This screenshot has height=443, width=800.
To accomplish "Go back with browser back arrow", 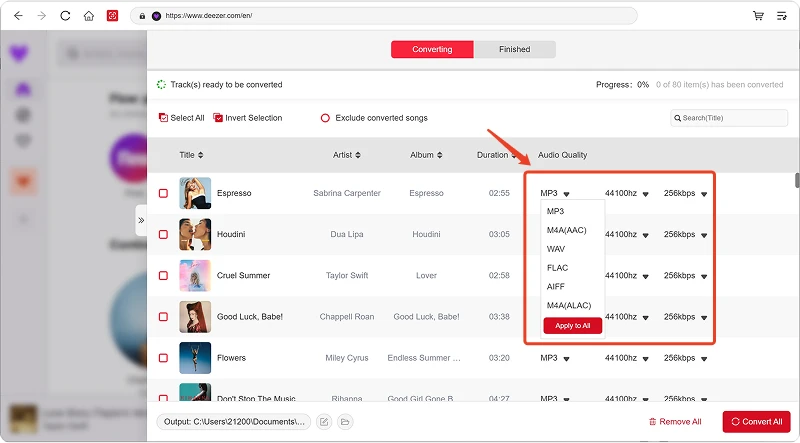I will 18,16.
